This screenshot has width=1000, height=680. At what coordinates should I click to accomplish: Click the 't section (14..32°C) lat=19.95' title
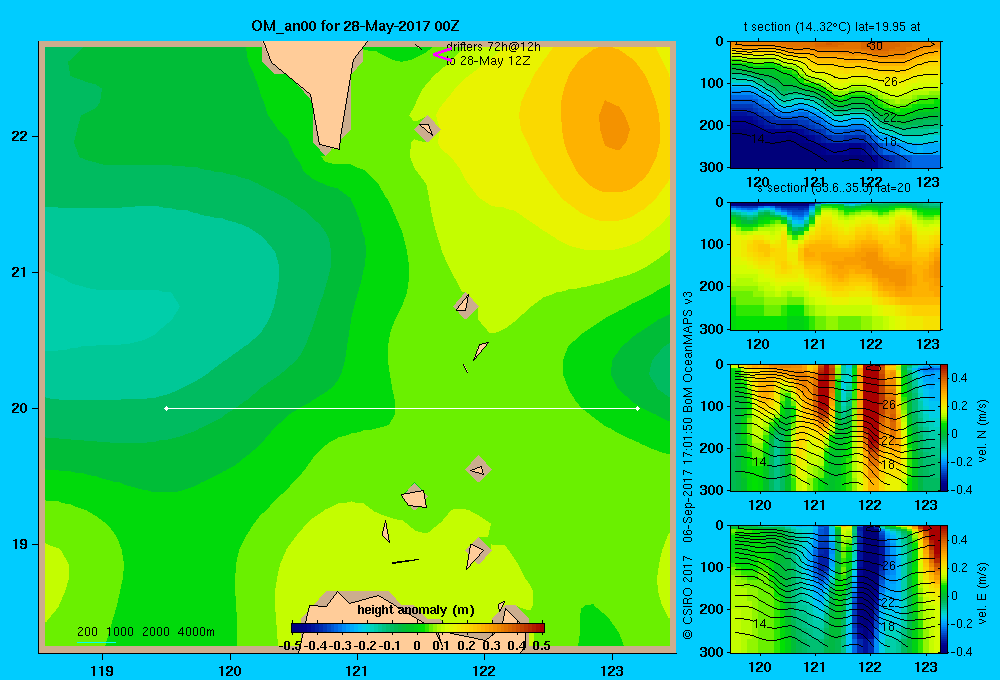[x=832, y=27]
